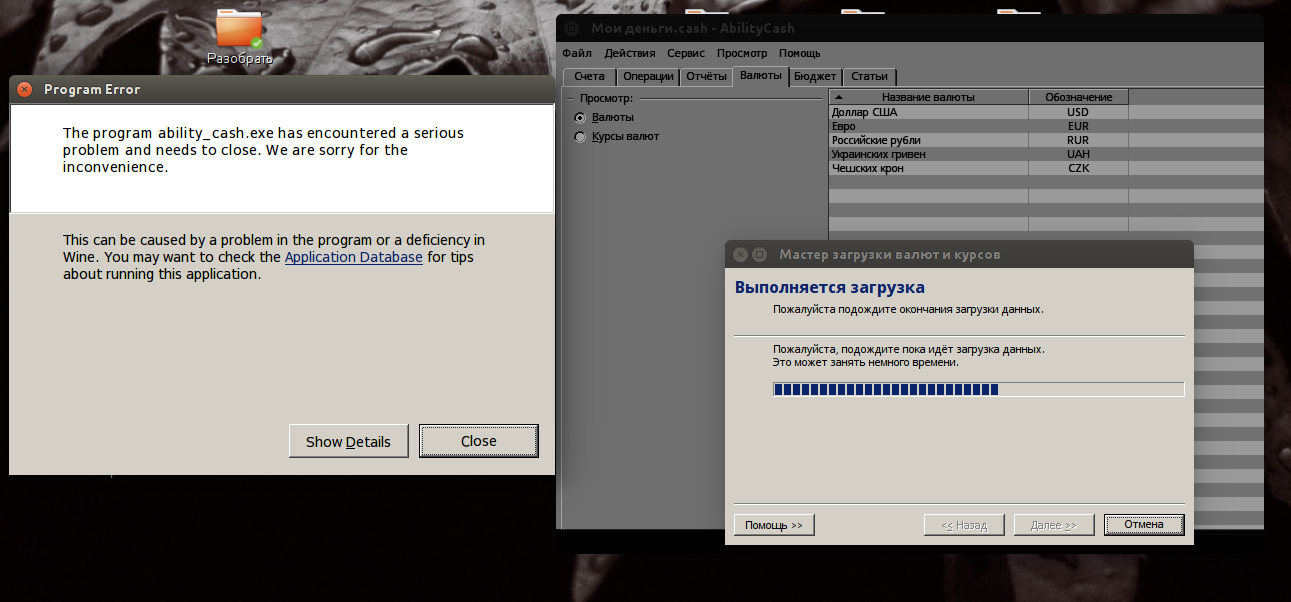Select the Курсы валют radio option
1291x602 pixels.
pyautogui.click(x=580, y=136)
